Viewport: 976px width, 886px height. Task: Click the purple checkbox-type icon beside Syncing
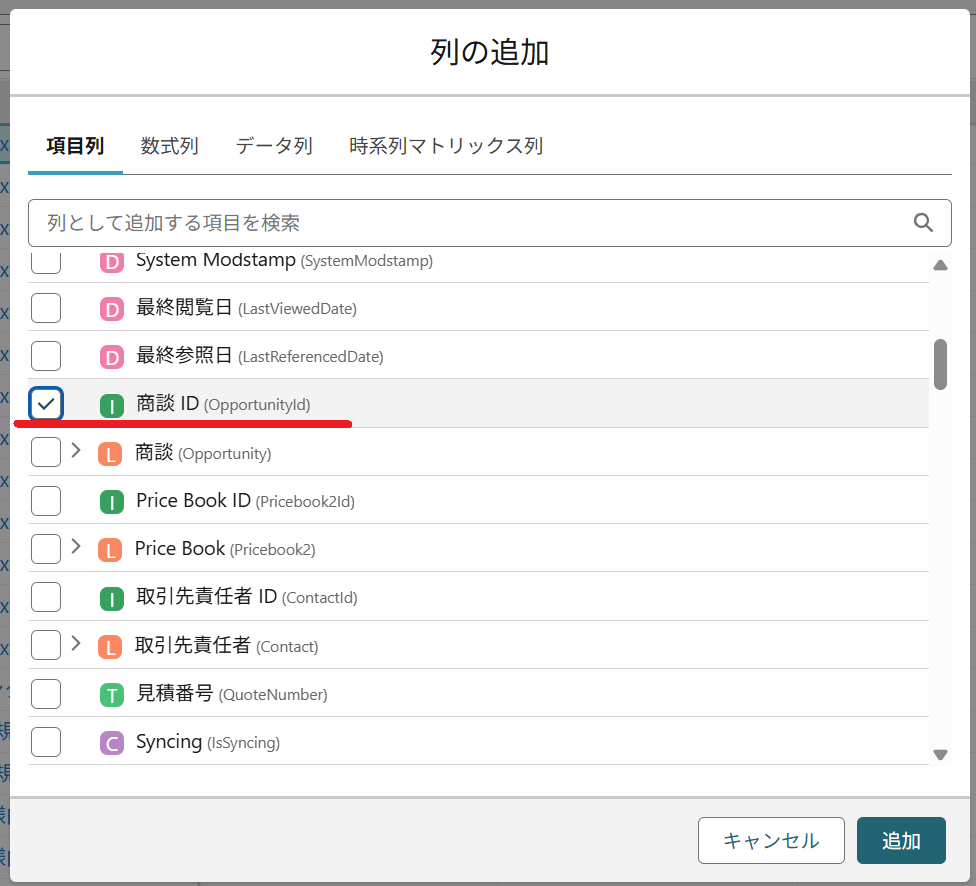[112, 743]
